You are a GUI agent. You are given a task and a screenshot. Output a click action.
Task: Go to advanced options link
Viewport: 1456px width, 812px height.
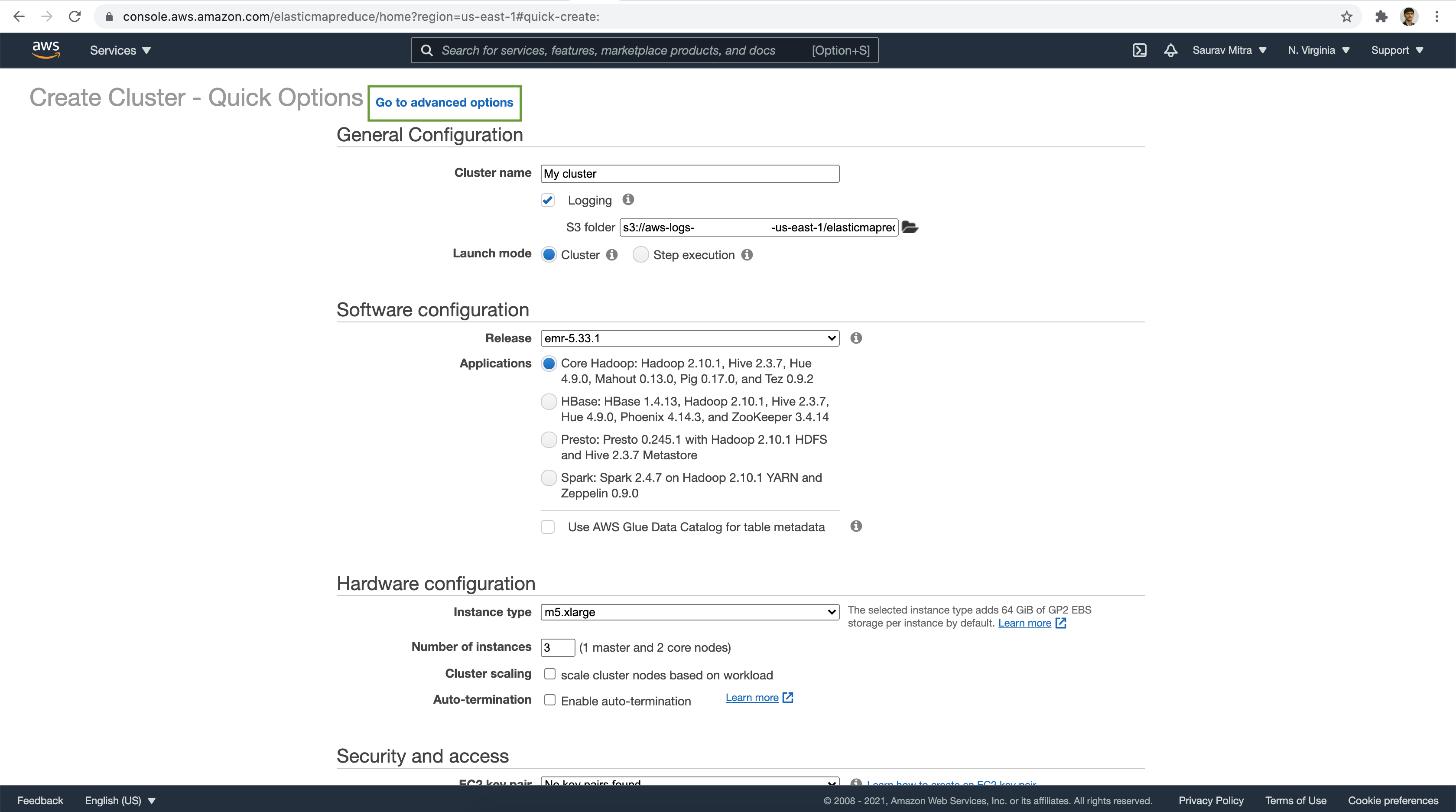click(444, 102)
